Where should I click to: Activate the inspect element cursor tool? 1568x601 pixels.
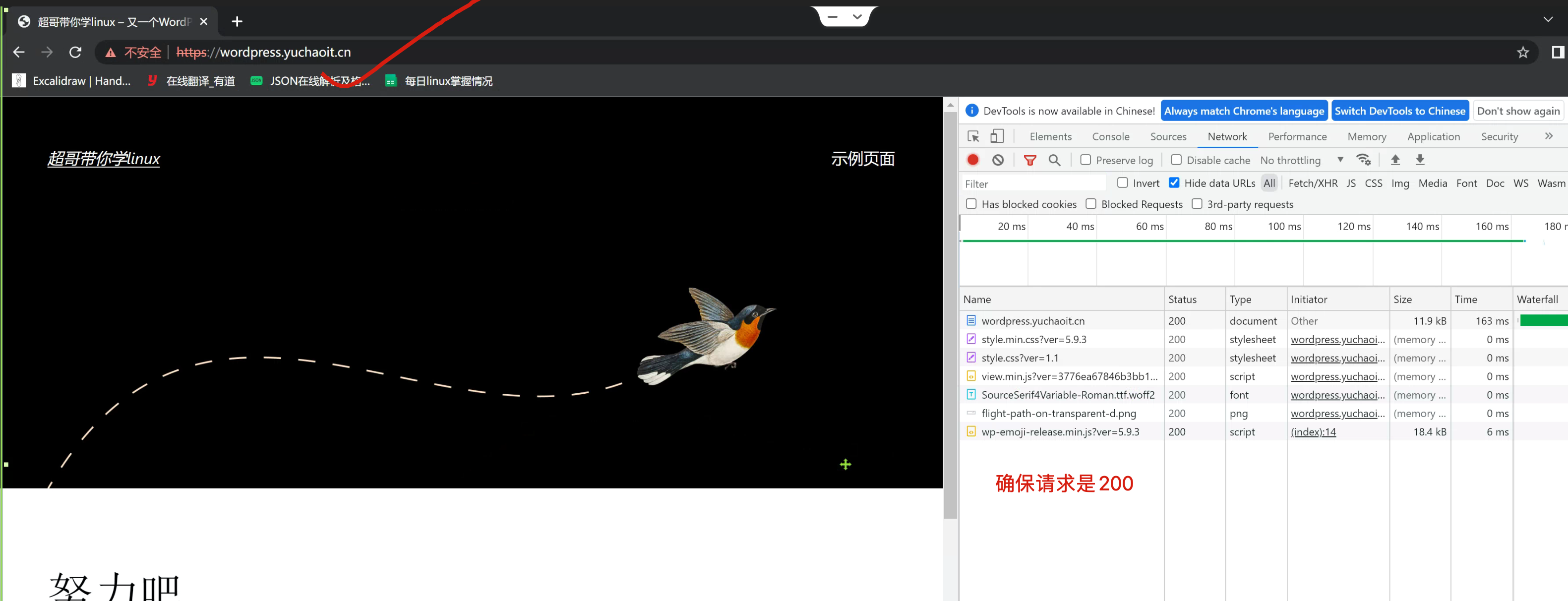973,136
